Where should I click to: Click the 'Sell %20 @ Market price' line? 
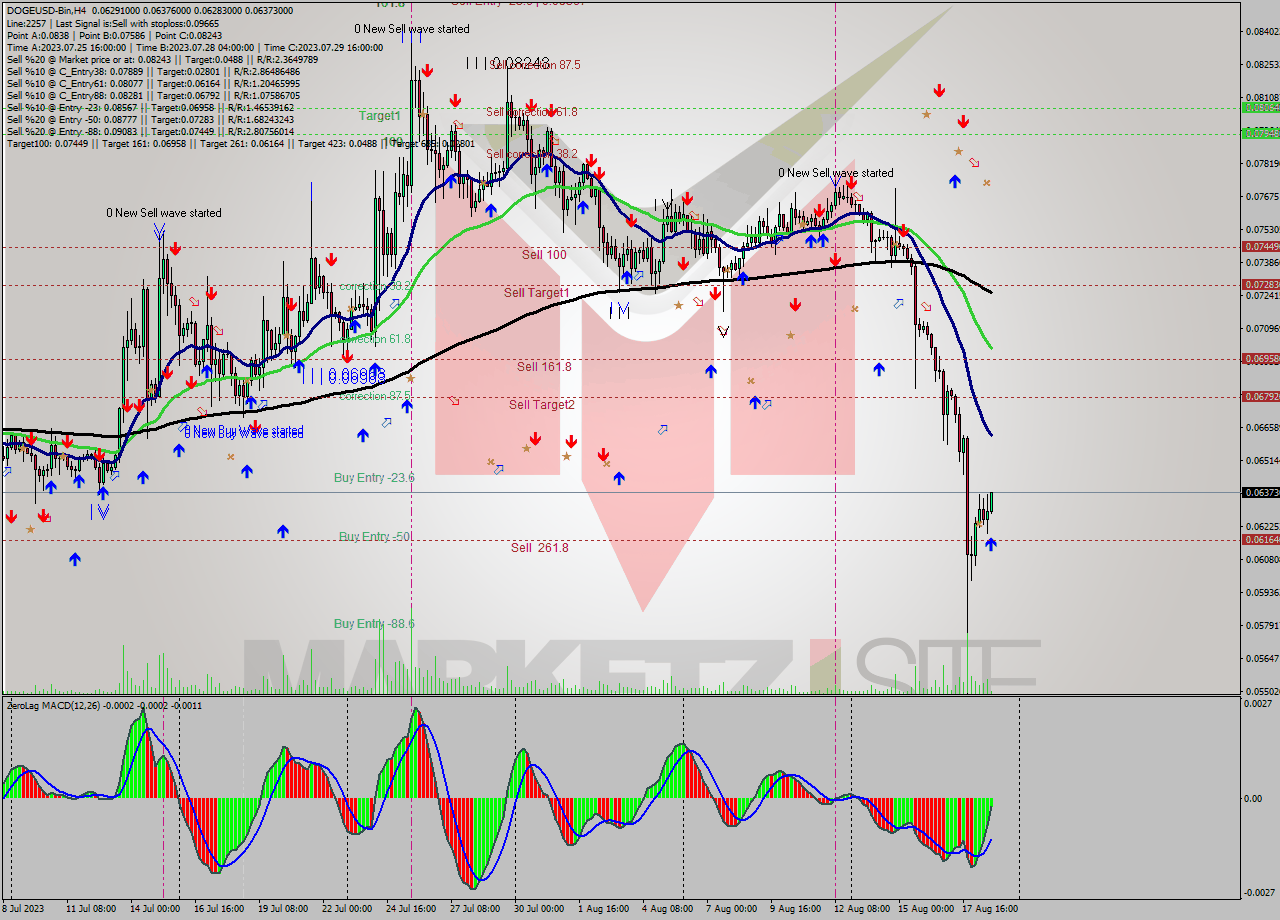pos(162,59)
